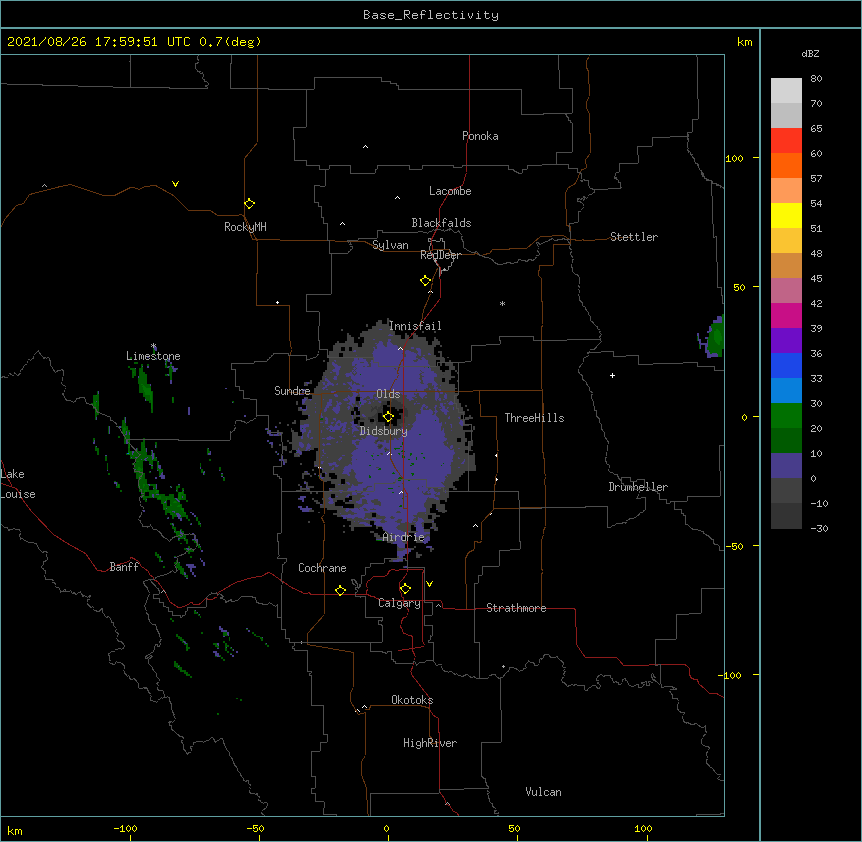Viewport: 862px width, 842px height.
Task: Pick the royal blue swatch between 36 and 33
Action: pyautogui.click(x=786, y=365)
